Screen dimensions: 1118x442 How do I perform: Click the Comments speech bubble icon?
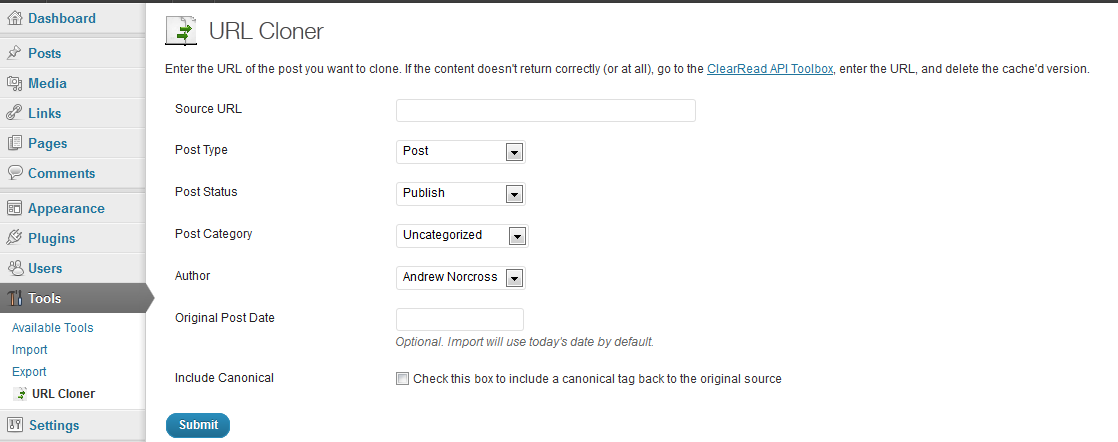[14, 173]
